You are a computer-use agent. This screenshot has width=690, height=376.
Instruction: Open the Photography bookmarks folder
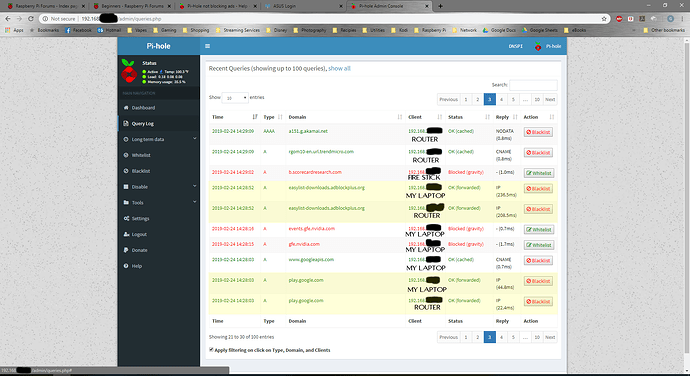point(310,30)
